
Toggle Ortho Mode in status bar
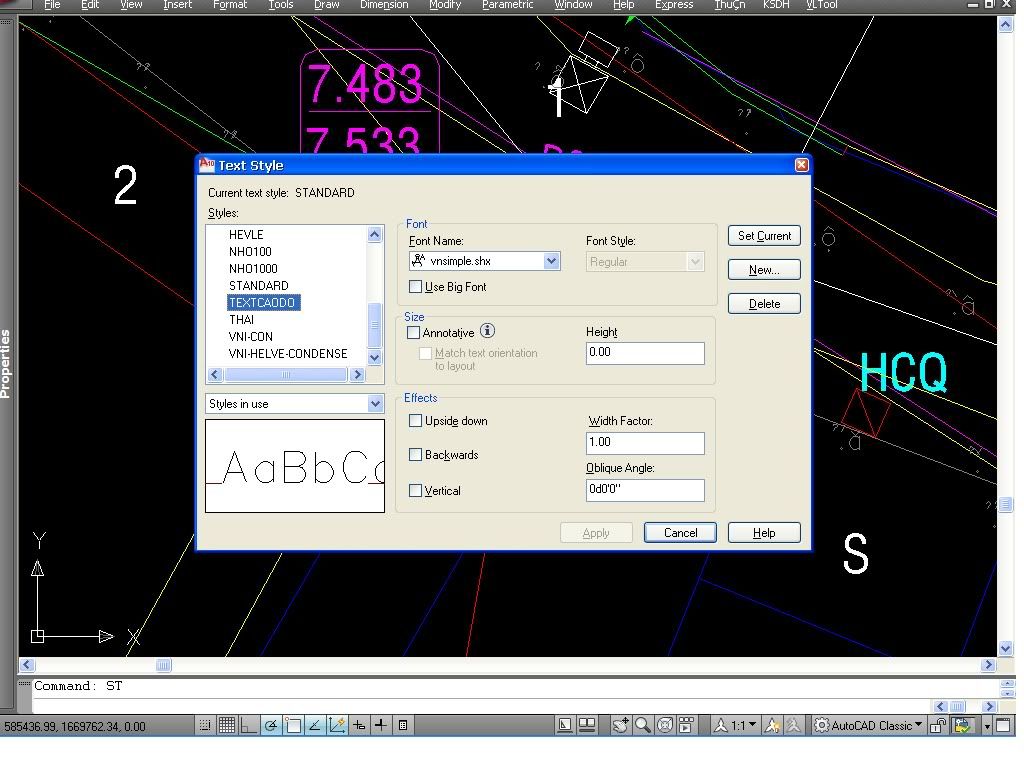tap(249, 726)
